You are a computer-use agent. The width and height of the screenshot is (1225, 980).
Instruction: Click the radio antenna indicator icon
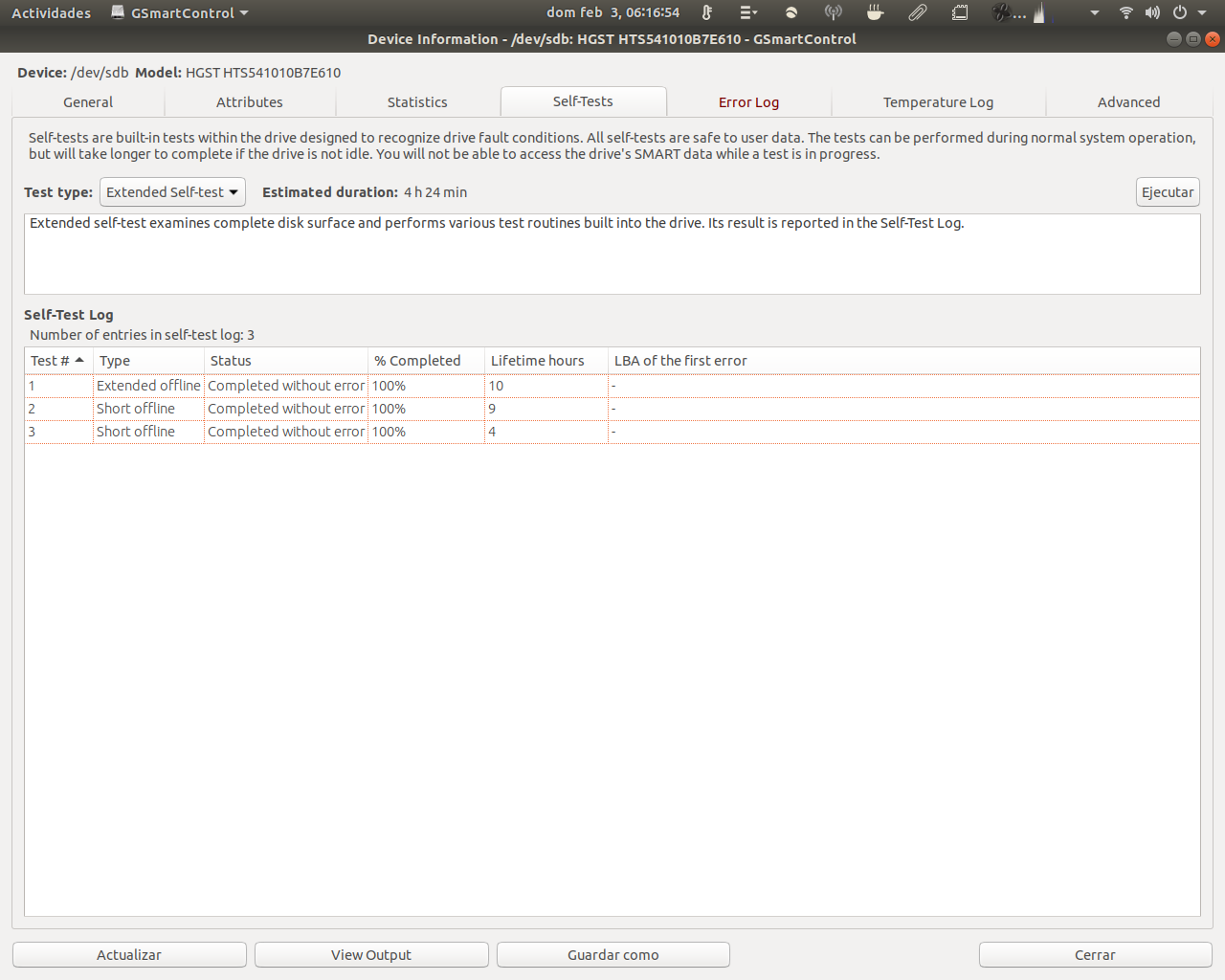coord(834,12)
